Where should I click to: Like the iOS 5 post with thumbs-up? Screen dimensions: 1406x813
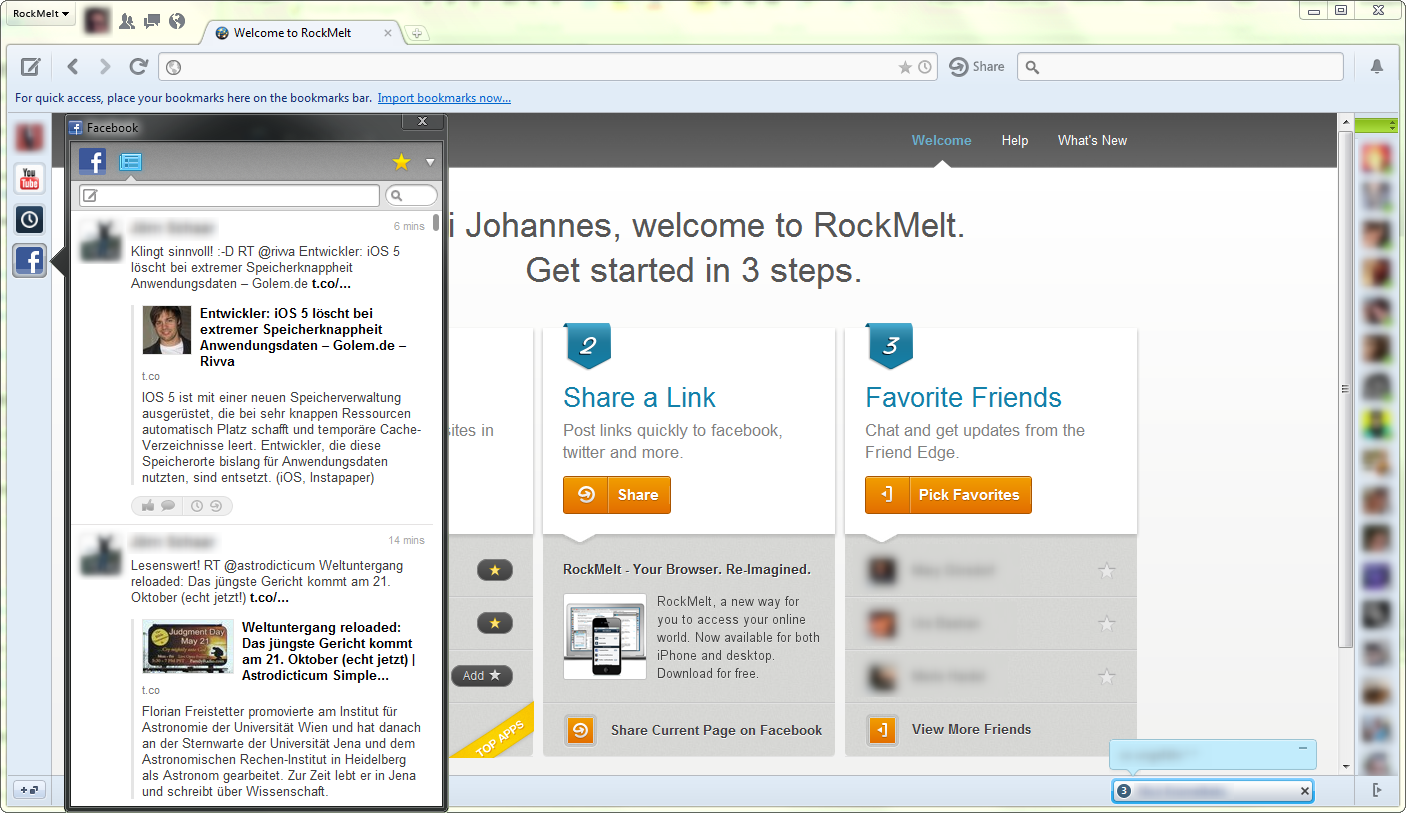click(148, 506)
